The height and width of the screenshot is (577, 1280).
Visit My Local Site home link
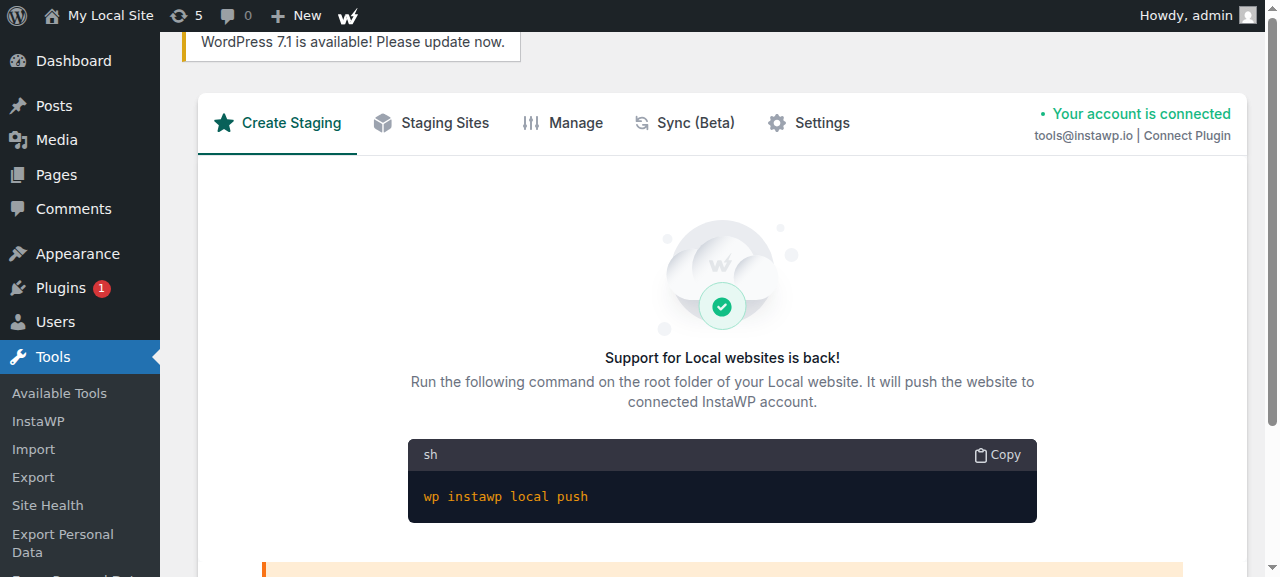(x=99, y=16)
